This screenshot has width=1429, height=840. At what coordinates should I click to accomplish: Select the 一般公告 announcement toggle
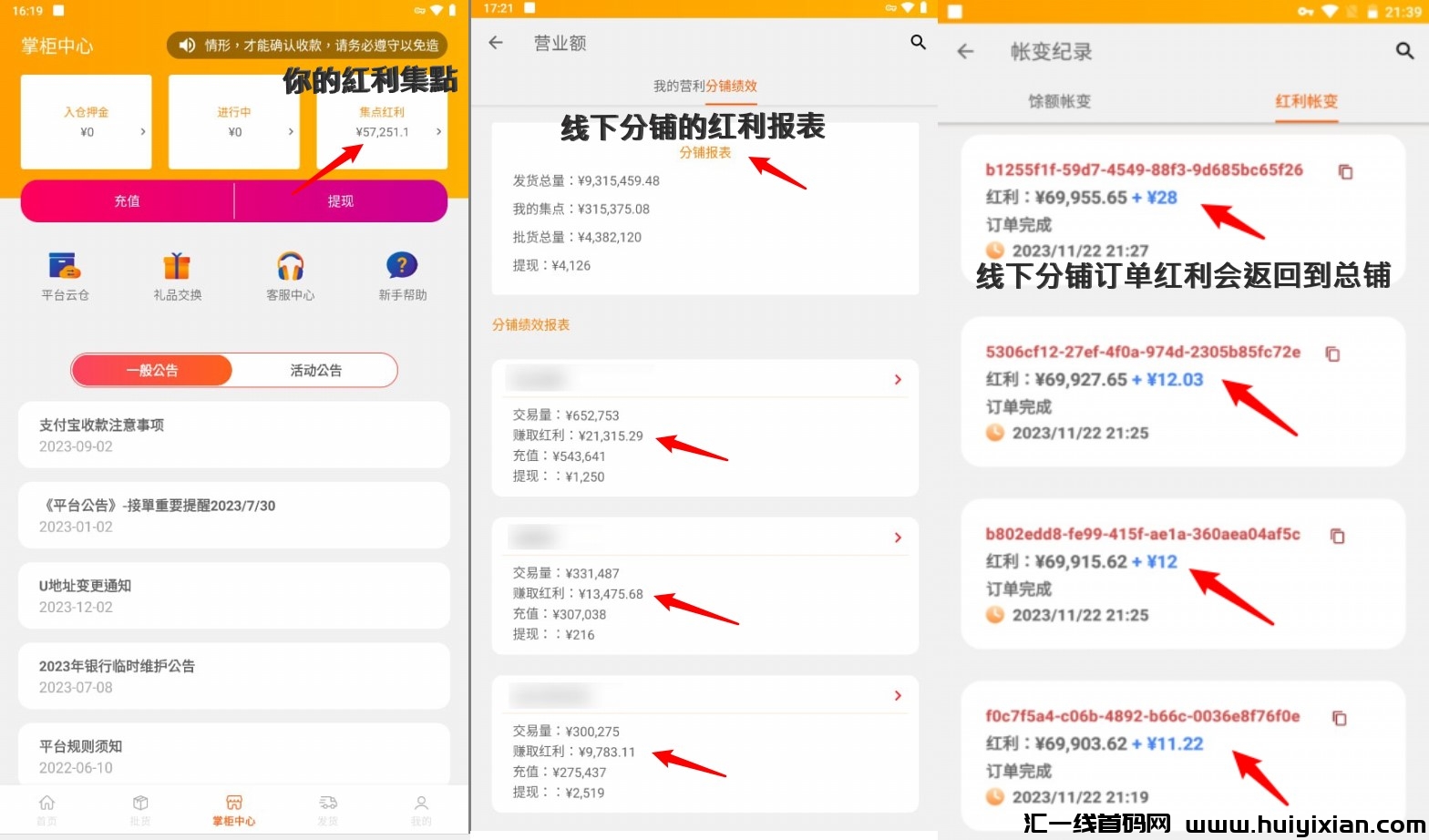[152, 370]
